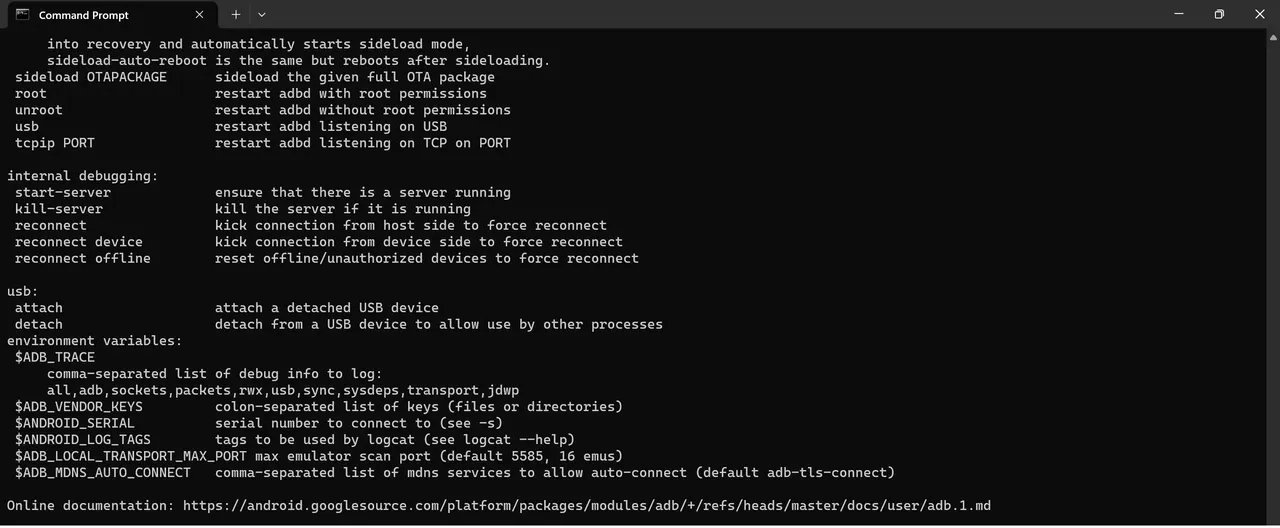Click the $ANDROID_SERIAL variable text
Screen dimensions: 1280x528
(75, 424)
